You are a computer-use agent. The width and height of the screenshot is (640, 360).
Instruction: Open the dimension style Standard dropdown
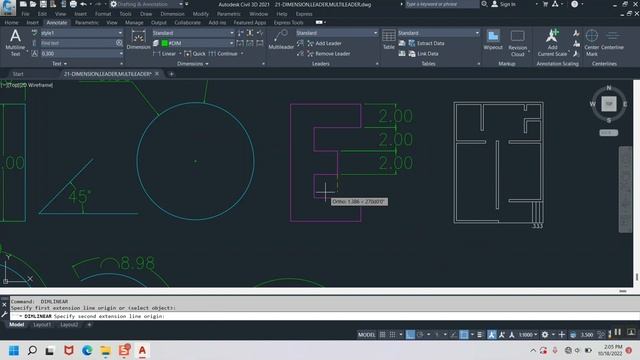pyautogui.click(x=193, y=33)
